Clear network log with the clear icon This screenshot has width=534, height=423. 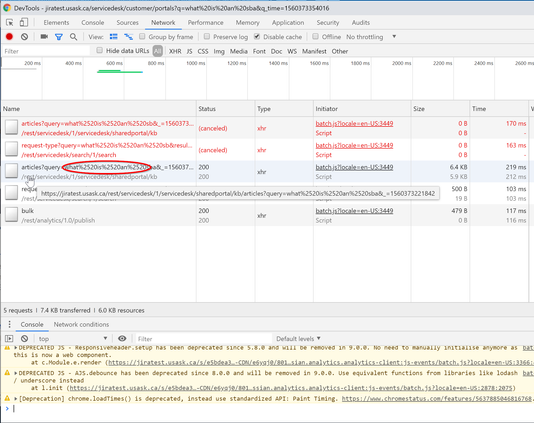click(24, 37)
